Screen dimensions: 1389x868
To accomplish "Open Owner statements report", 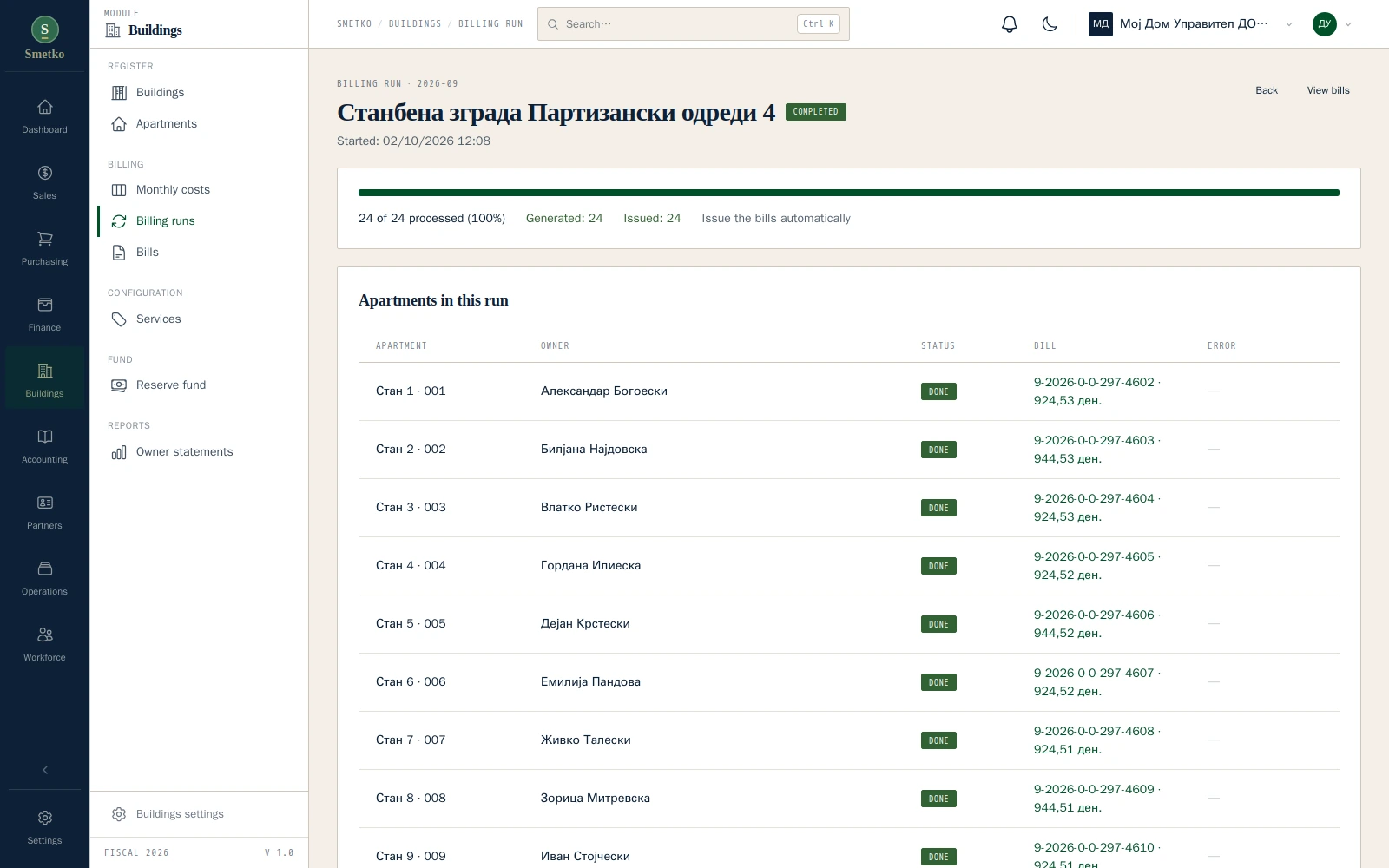I will 199,451.
